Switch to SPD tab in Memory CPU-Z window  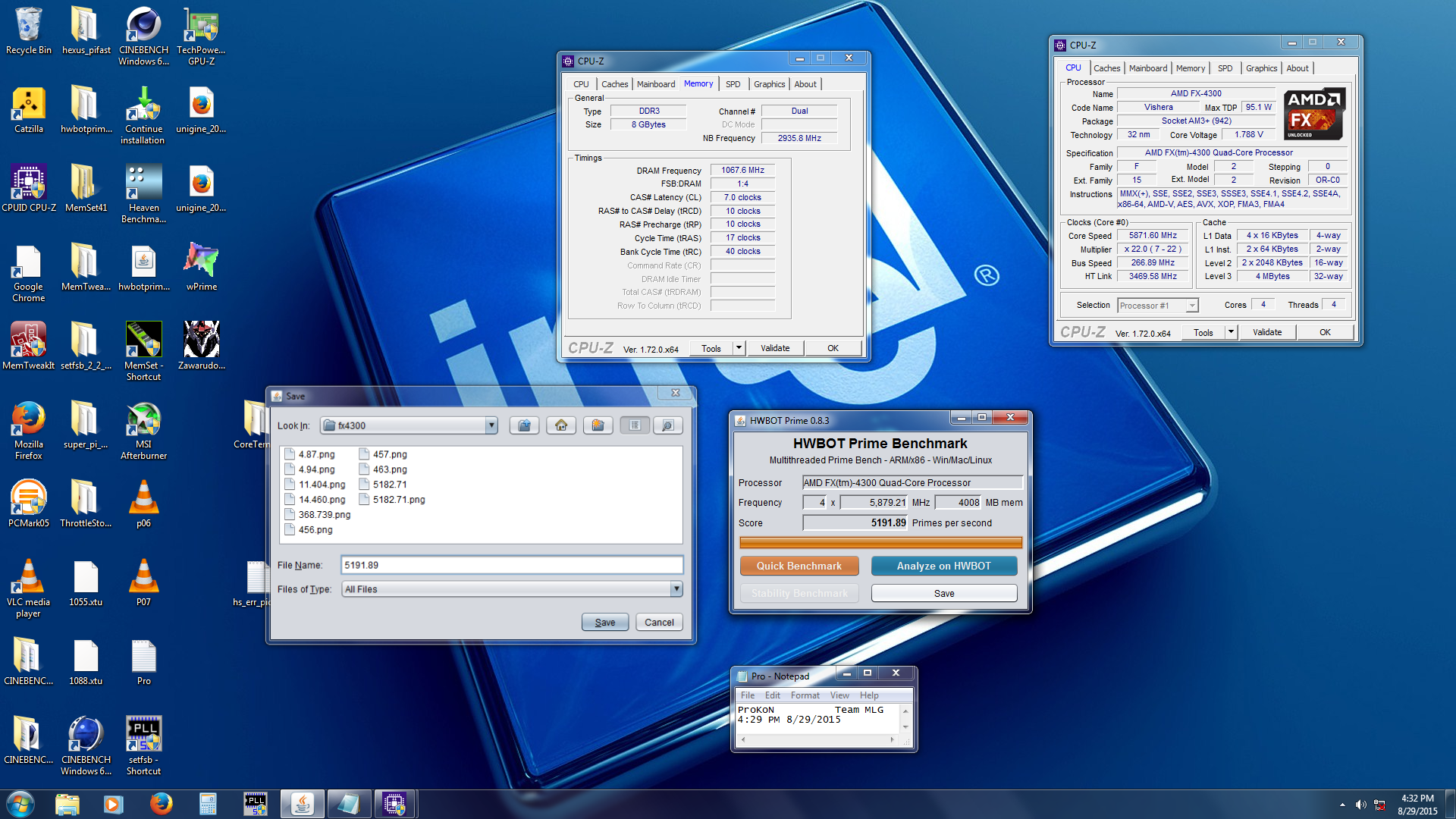[x=733, y=84]
